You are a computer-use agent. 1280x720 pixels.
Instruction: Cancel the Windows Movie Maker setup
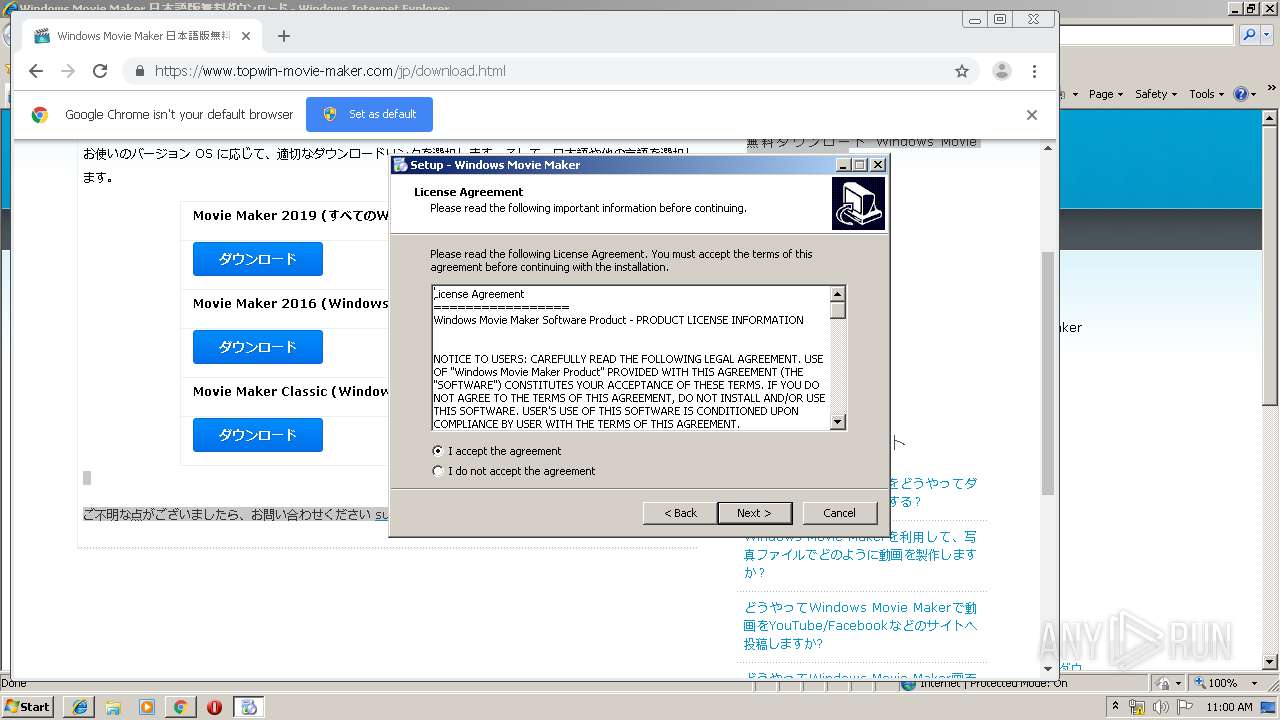tap(839, 513)
